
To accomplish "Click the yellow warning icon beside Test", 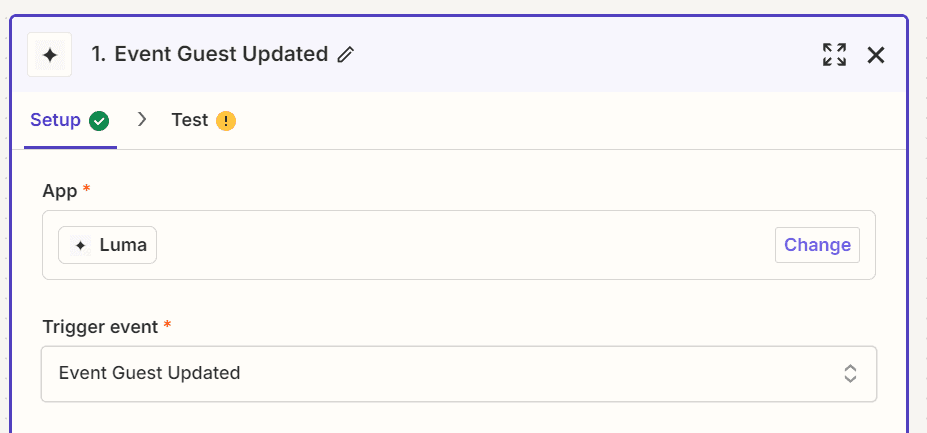I will pos(226,121).
